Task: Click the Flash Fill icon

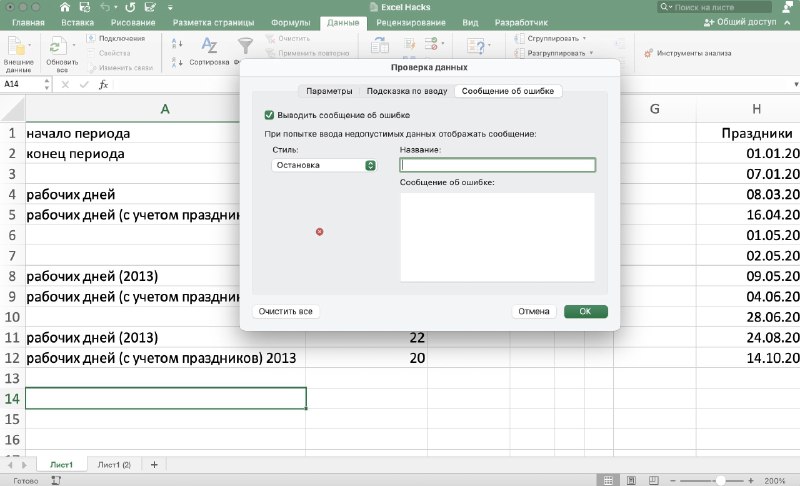Action: pyautogui.click(x=410, y=44)
